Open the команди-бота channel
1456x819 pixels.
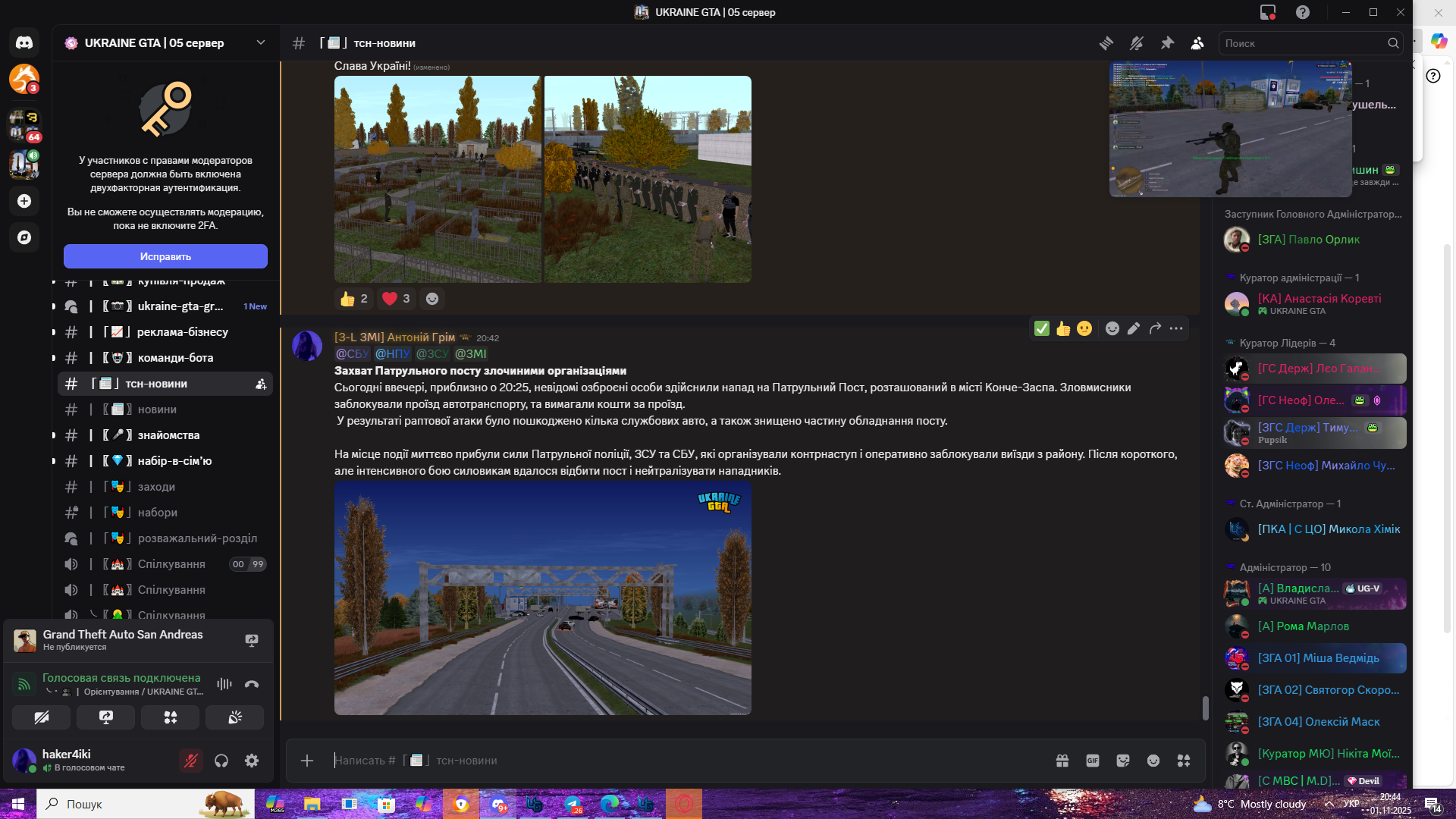coord(165,358)
